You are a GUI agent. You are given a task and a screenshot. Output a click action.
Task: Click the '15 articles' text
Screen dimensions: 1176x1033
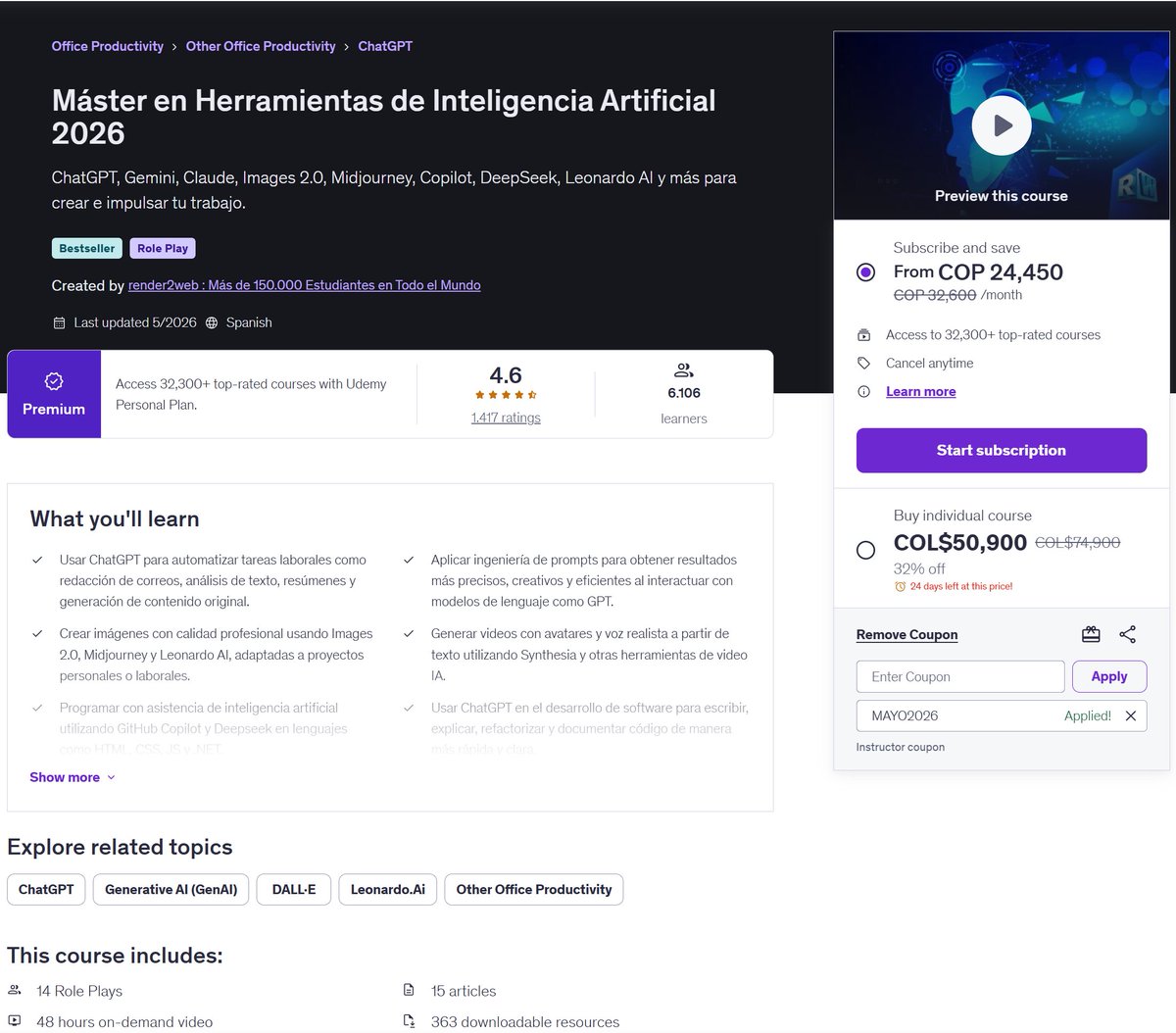pos(464,991)
